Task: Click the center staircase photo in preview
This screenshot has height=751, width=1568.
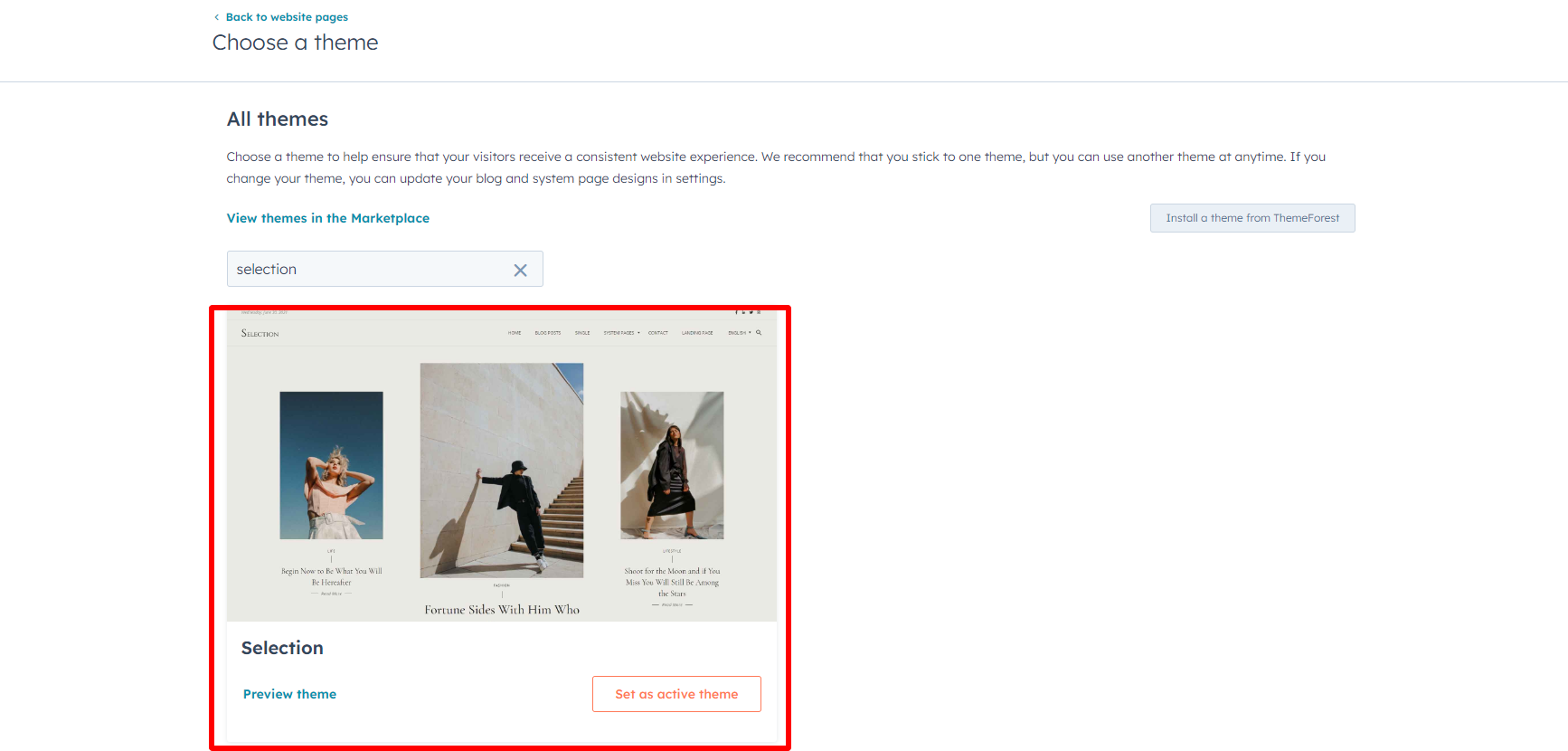Action: (x=502, y=471)
